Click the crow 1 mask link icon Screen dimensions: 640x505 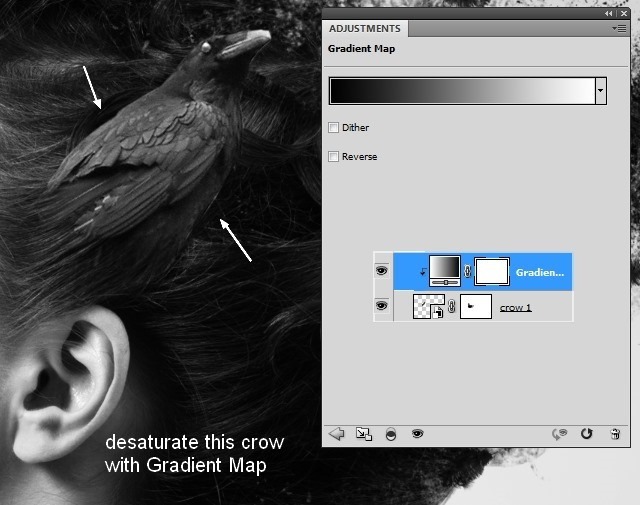[451, 306]
